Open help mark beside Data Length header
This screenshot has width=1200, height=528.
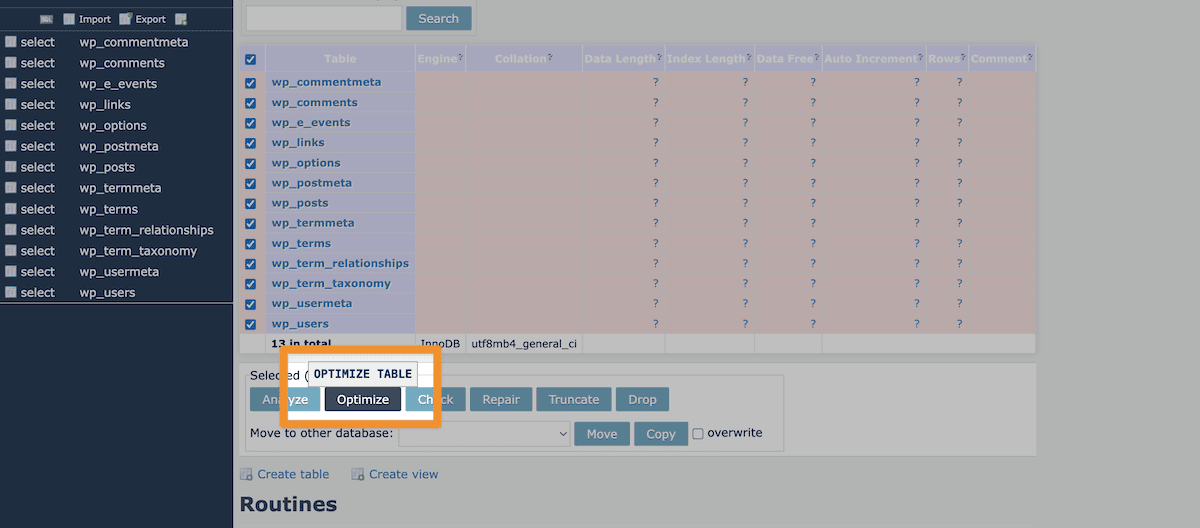pos(658,57)
